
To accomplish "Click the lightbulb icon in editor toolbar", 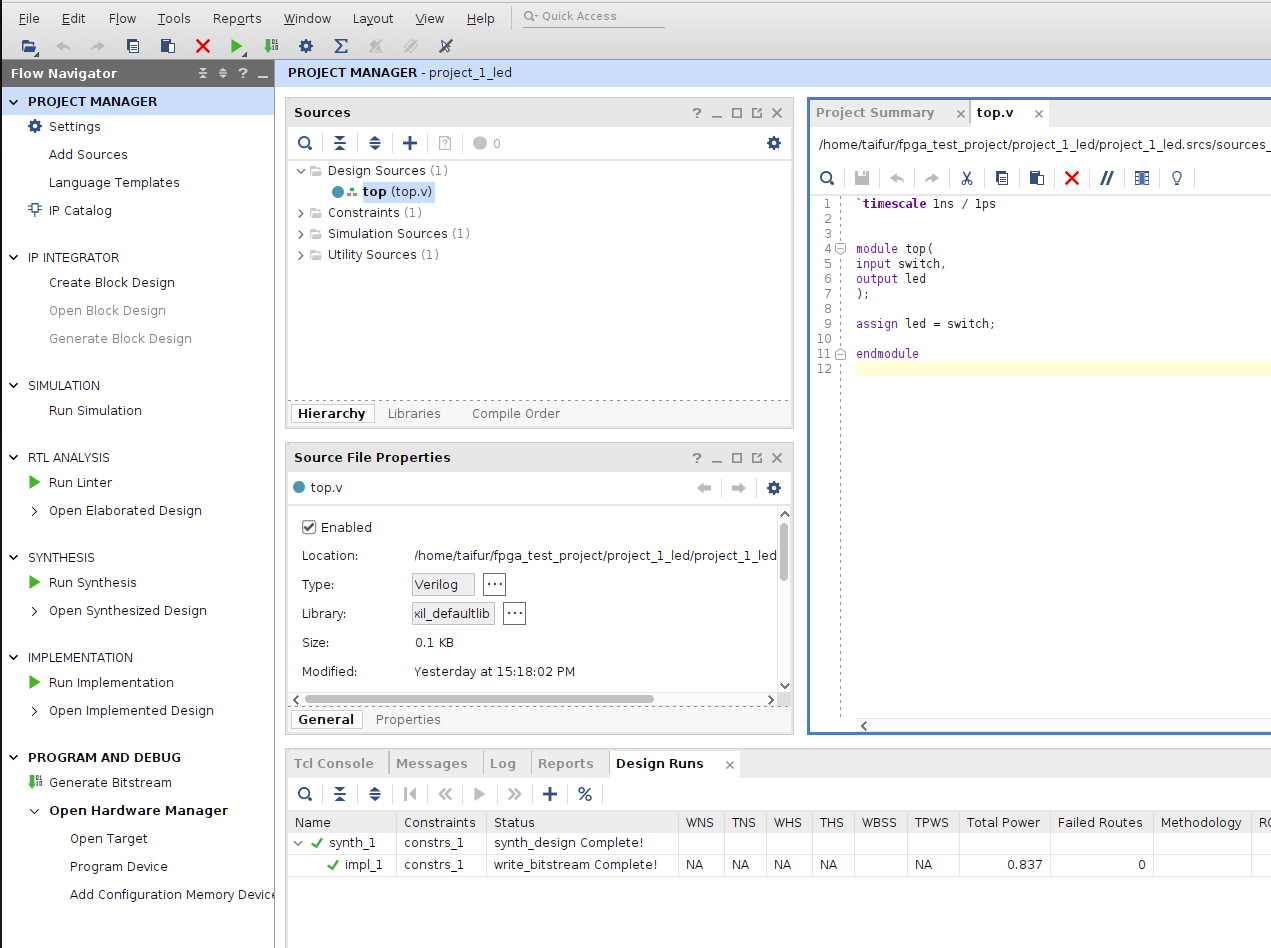I will click(x=1177, y=178).
